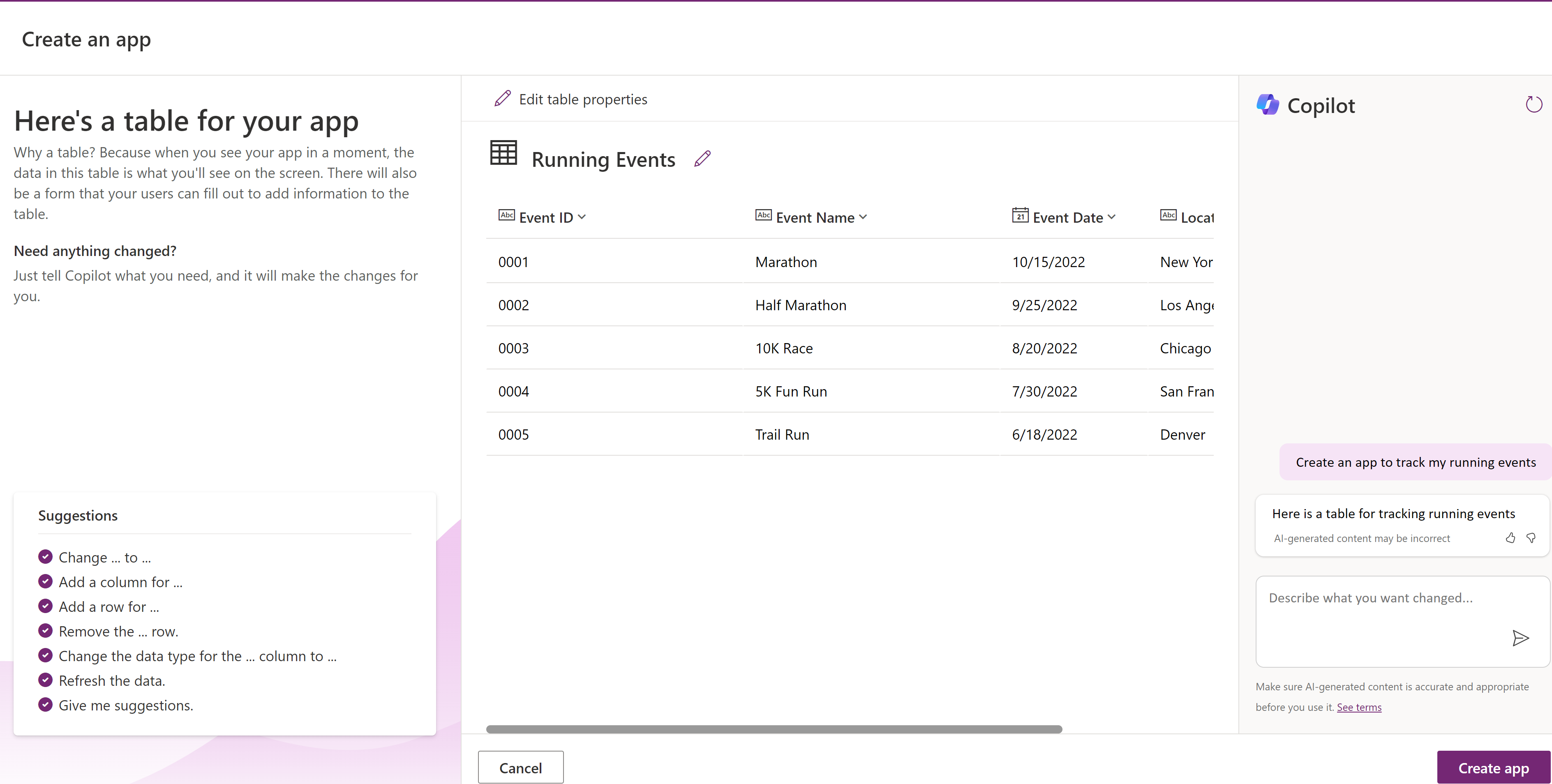The width and height of the screenshot is (1552, 784).
Task: Click the horizontal scrollbar below the table
Action: [774, 729]
